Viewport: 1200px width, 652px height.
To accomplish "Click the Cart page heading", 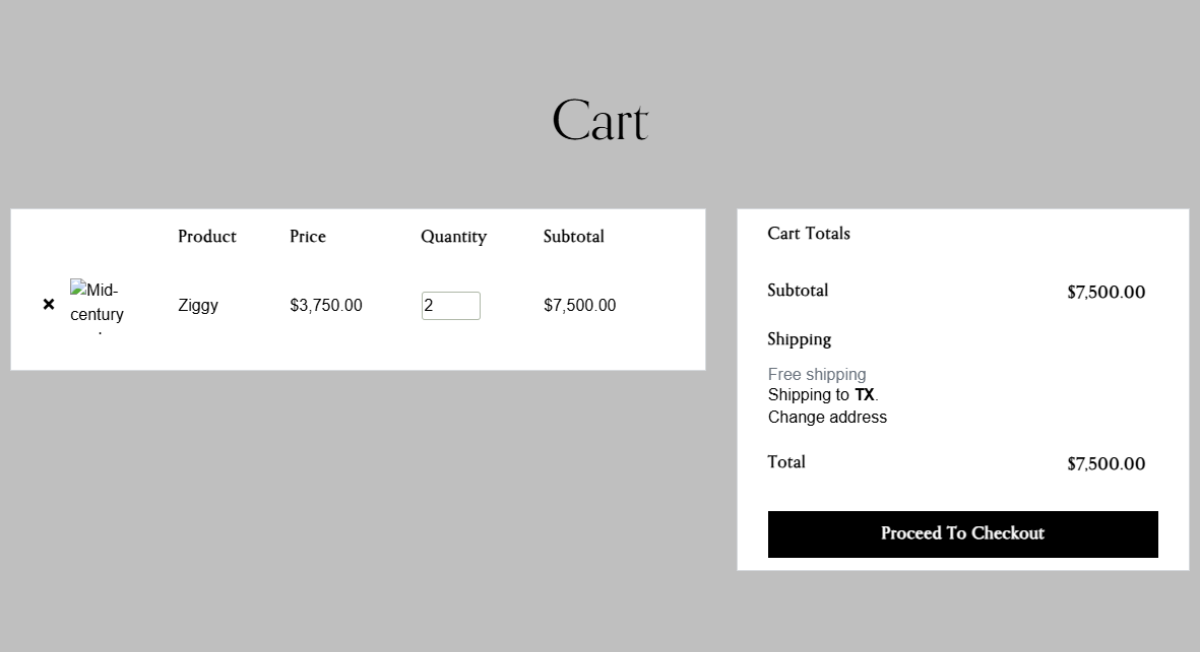I will point(599,121).
